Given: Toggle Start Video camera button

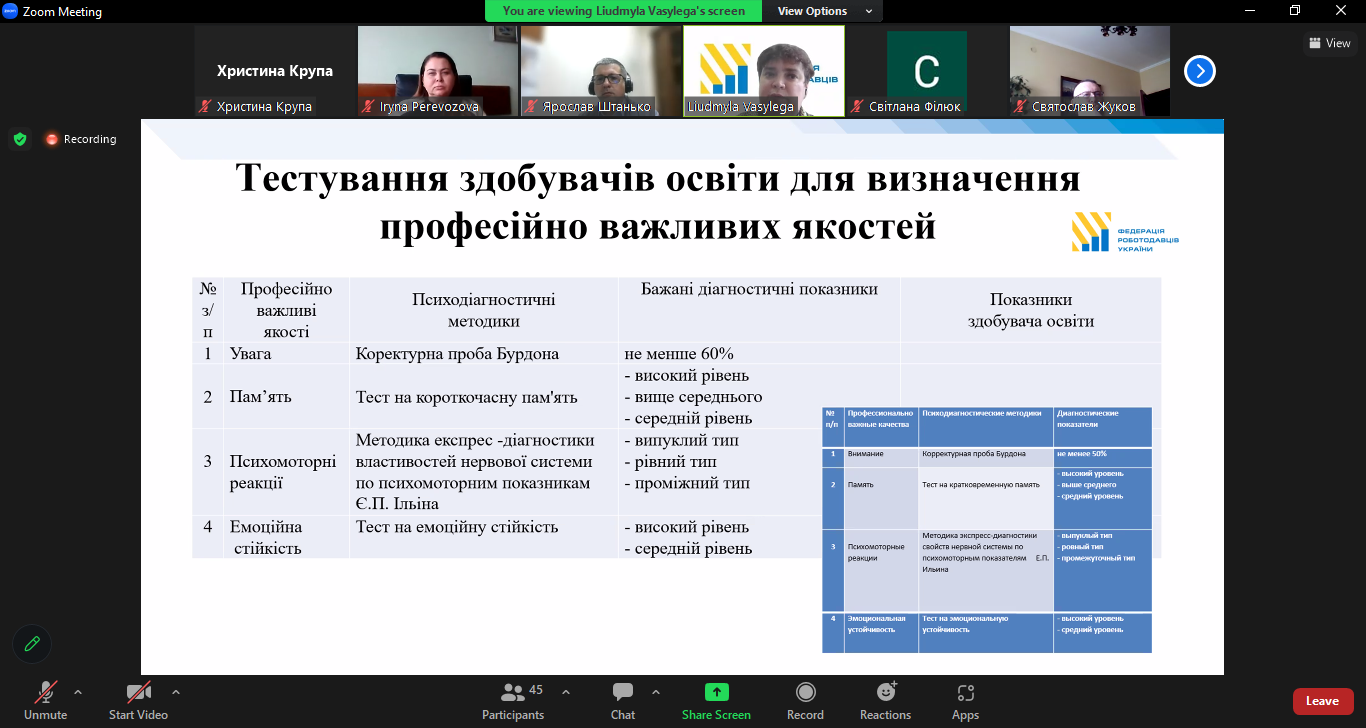Looking at the screenshot, I should (138, 693).
